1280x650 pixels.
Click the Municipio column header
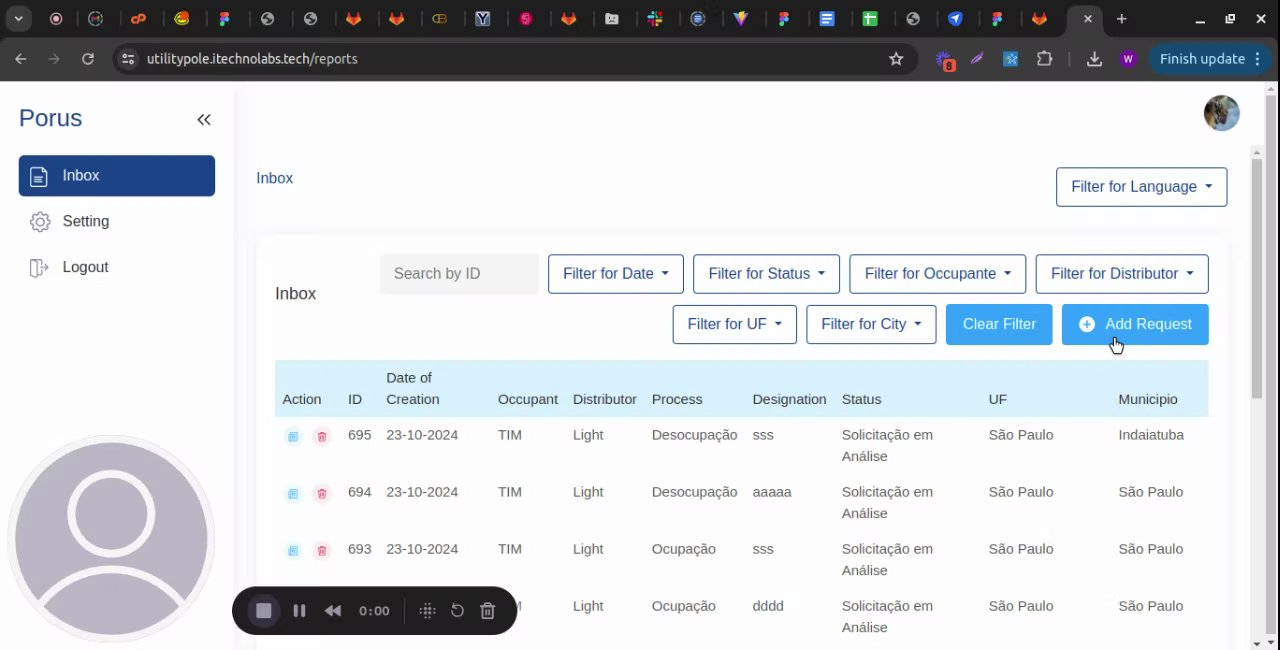(x=1148, y=399)
